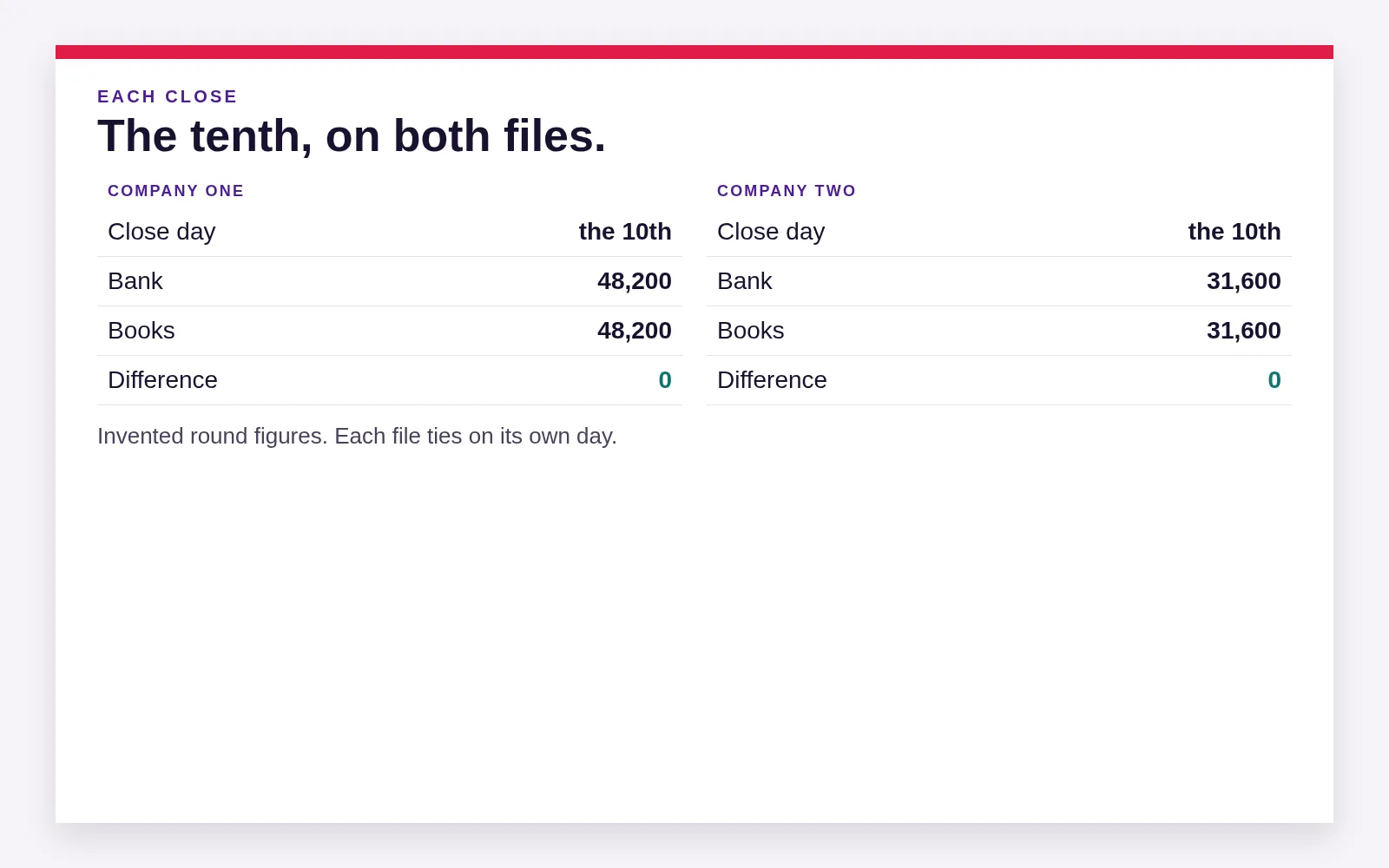
Task: Click 'Bank' label in Company Two table
Action: click(x=745, y=281)
